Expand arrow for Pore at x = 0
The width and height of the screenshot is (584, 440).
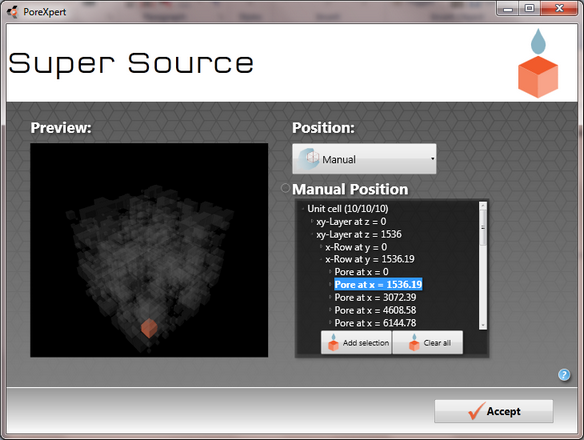330,272
